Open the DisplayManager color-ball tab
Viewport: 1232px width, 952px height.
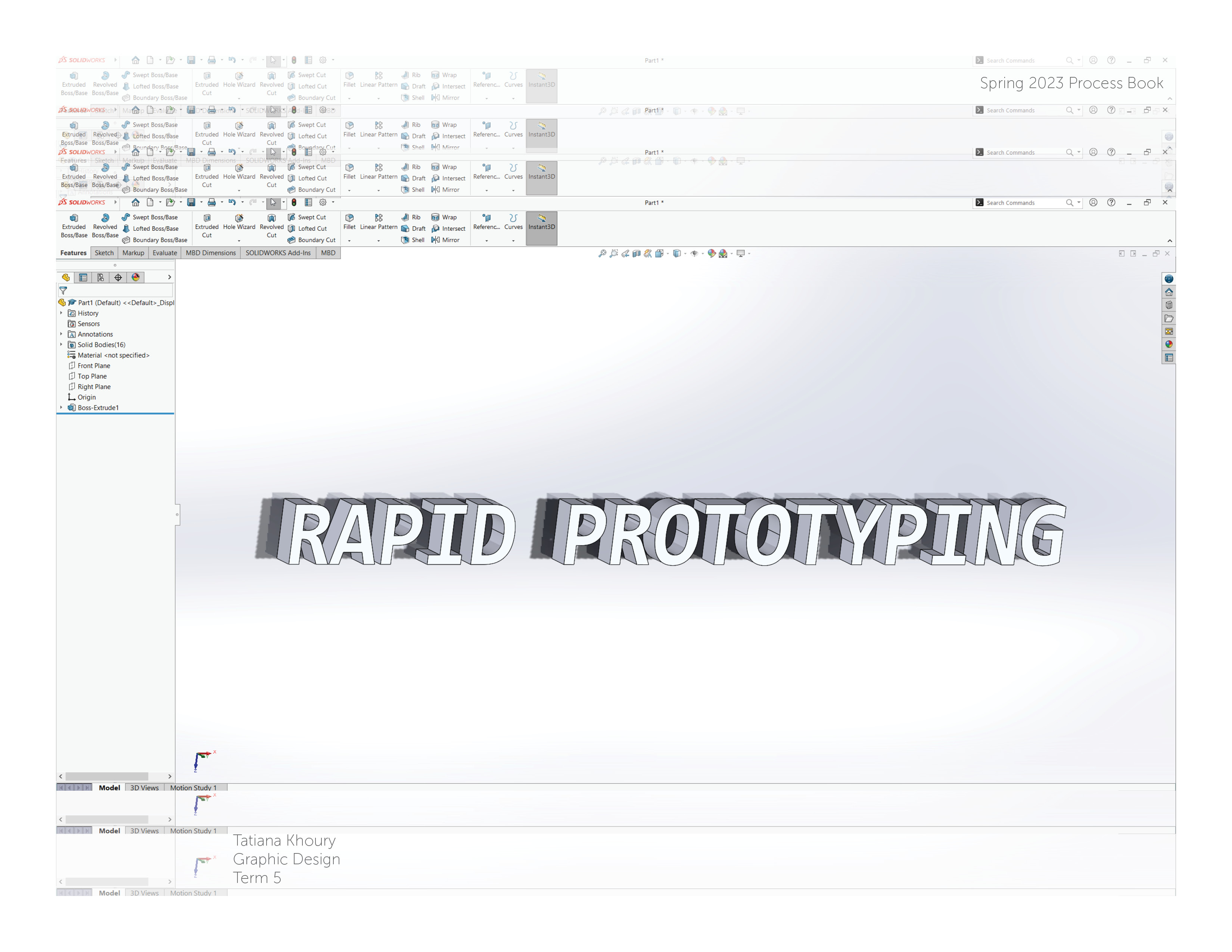tap(136, 277)
